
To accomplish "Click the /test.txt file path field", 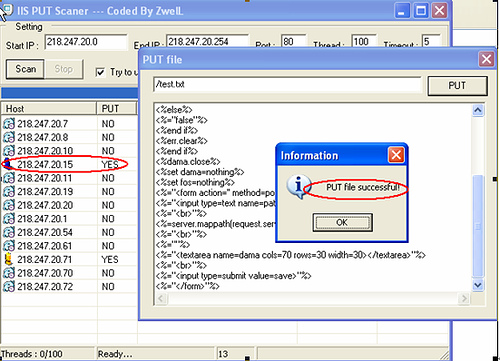I will point(288,84).
